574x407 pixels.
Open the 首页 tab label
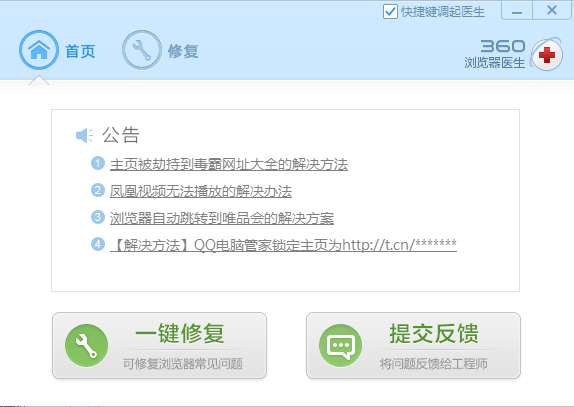[x=80, y=51]
